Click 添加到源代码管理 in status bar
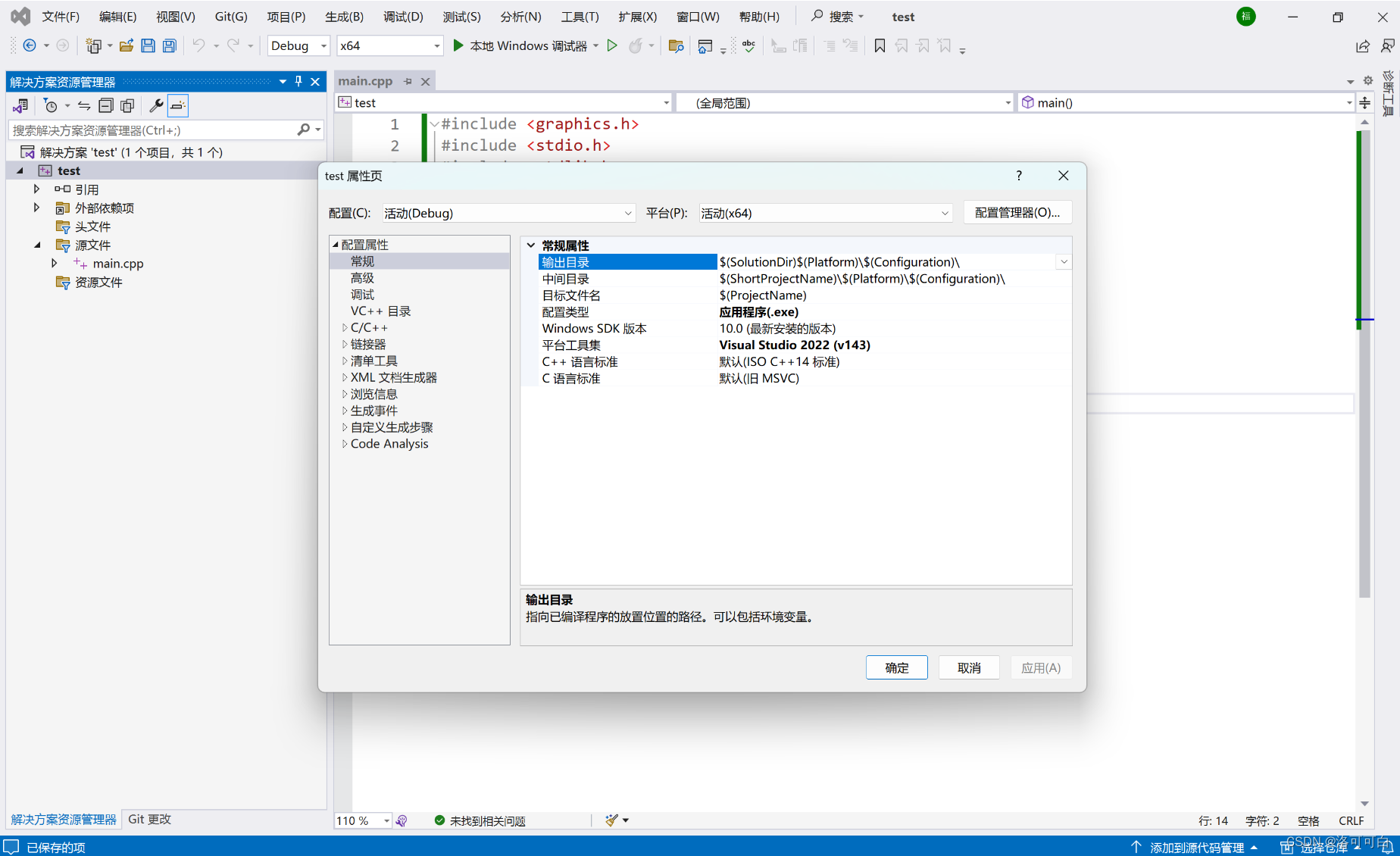This screenshot has height=856, width=1400. (x=1195, y=847)
